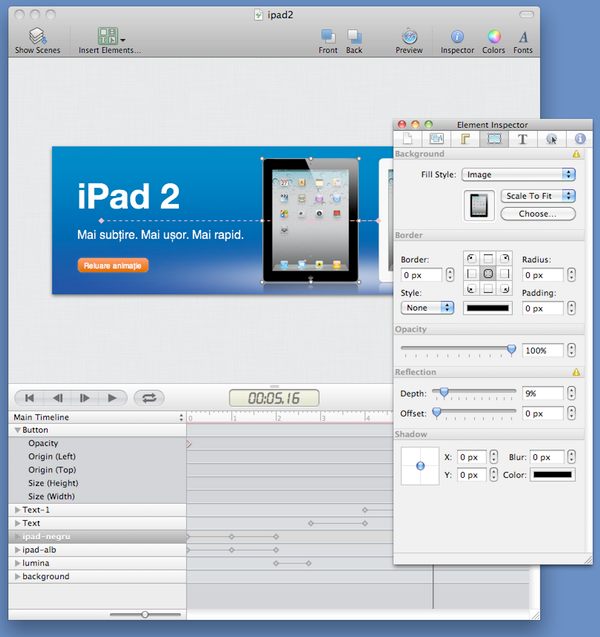Open the border Style None dropdown
Viewport: 600px width, 637px height.
427,308
